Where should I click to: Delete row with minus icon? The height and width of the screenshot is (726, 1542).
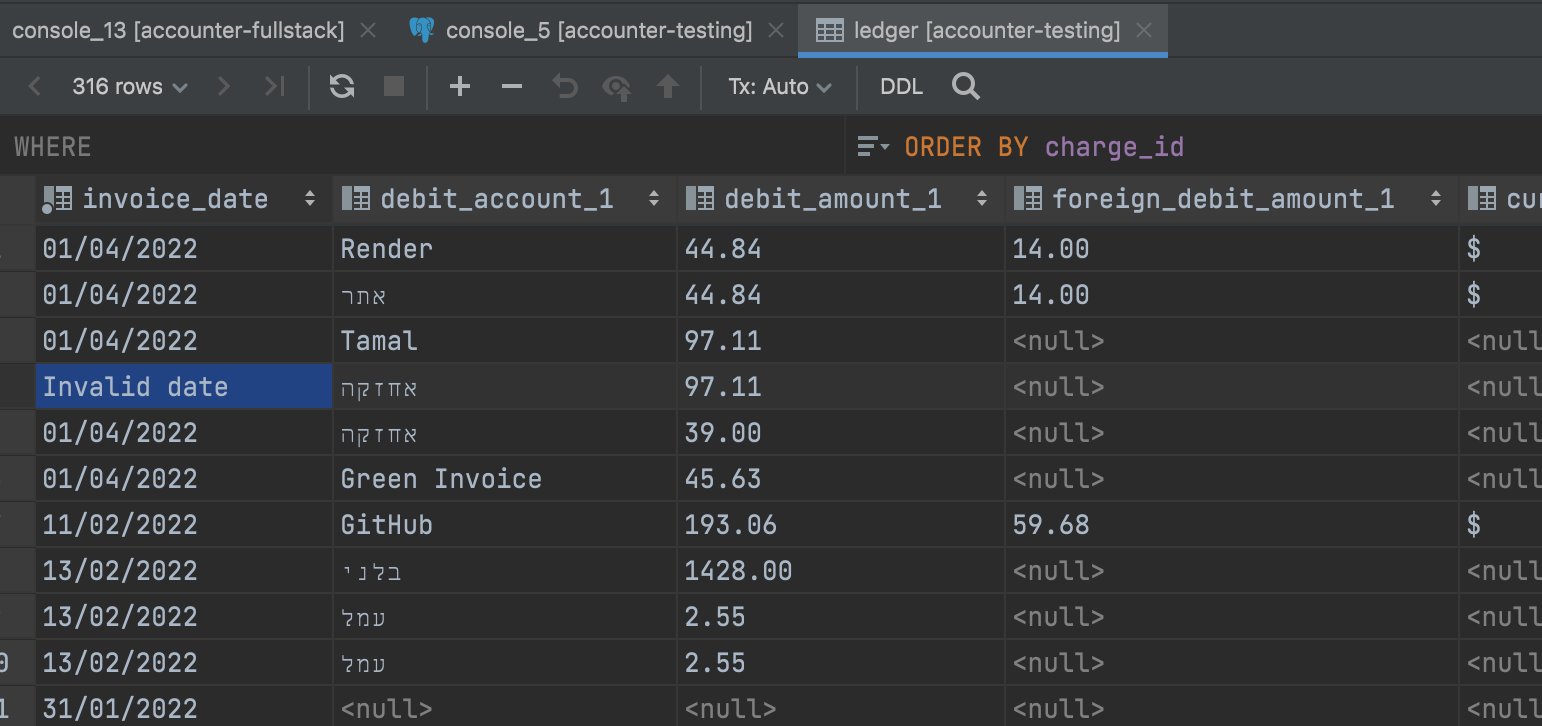click(512, 87)
